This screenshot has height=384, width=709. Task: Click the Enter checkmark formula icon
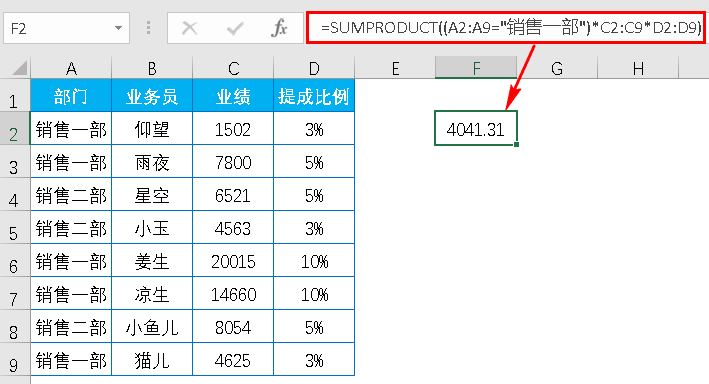[x=235, y=28]
